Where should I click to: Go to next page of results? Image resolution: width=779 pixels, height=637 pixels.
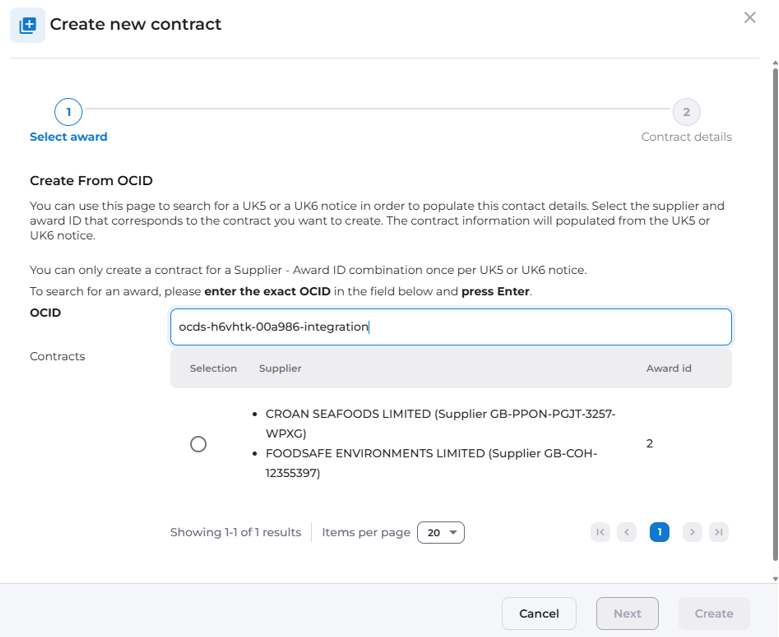[692, 532]
